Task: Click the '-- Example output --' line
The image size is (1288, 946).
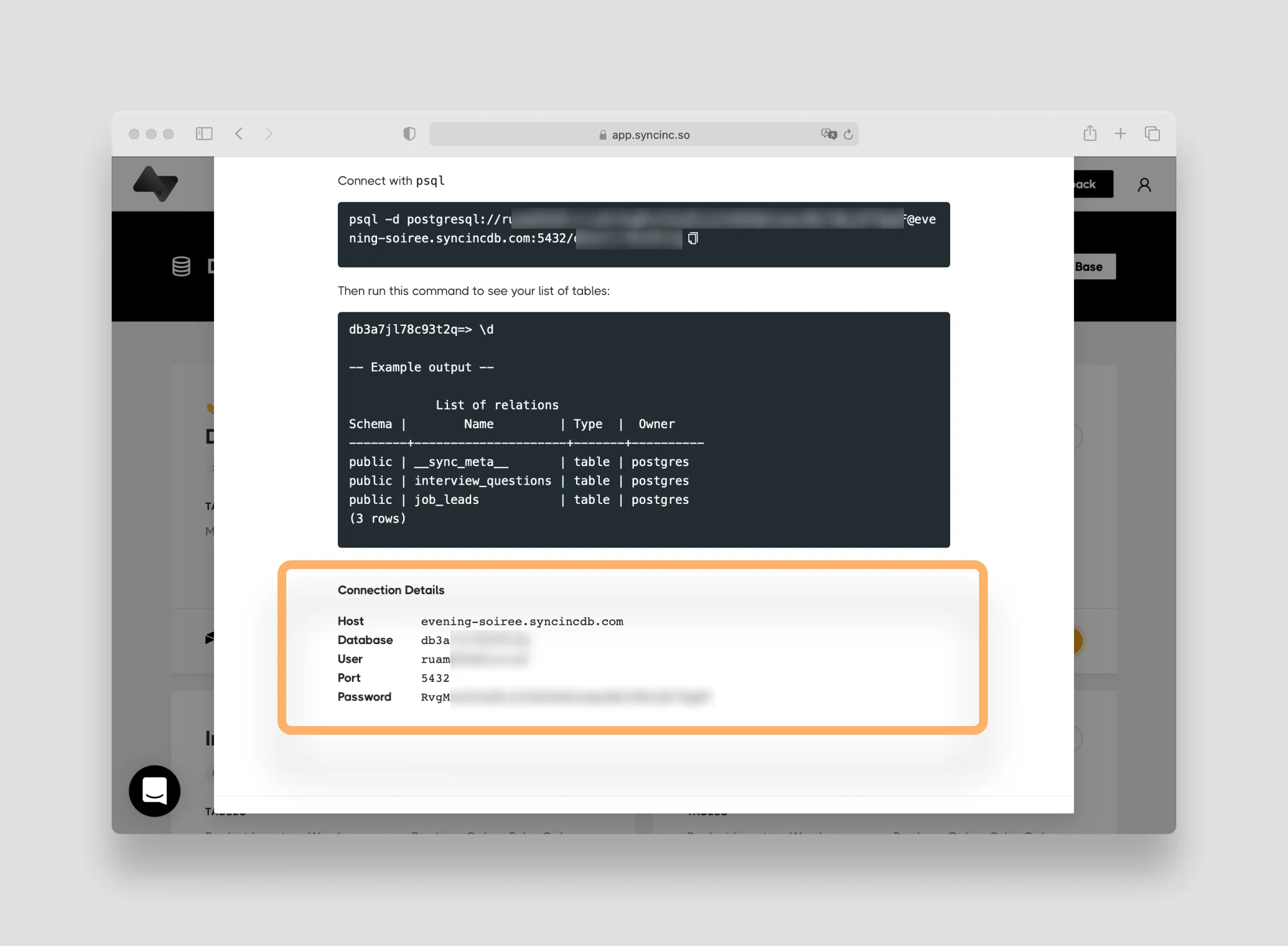Action: point(421,367)
